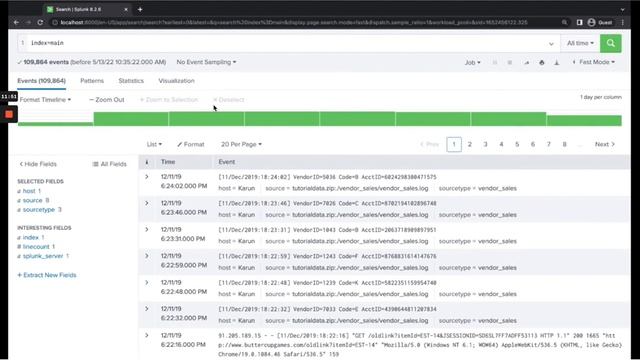Viewport: 640px width, 360px height.
Task: Click the share job arrow icon
Action: [x=527, y=62]
